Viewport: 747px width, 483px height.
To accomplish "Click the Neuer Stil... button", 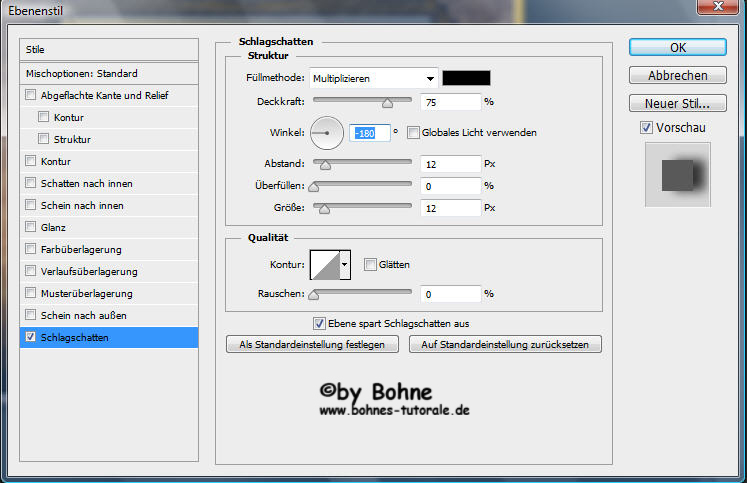I will [x=677, y=103].
